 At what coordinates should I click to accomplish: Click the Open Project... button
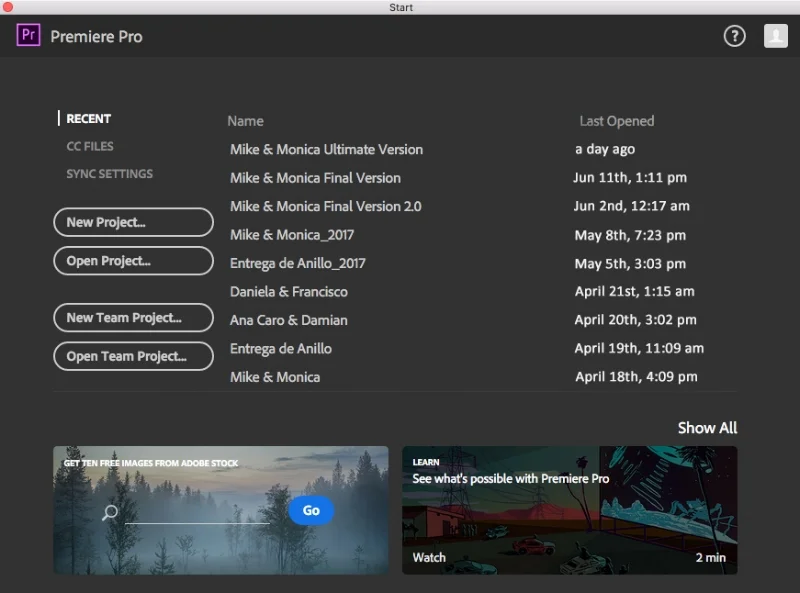coord(133,261)
